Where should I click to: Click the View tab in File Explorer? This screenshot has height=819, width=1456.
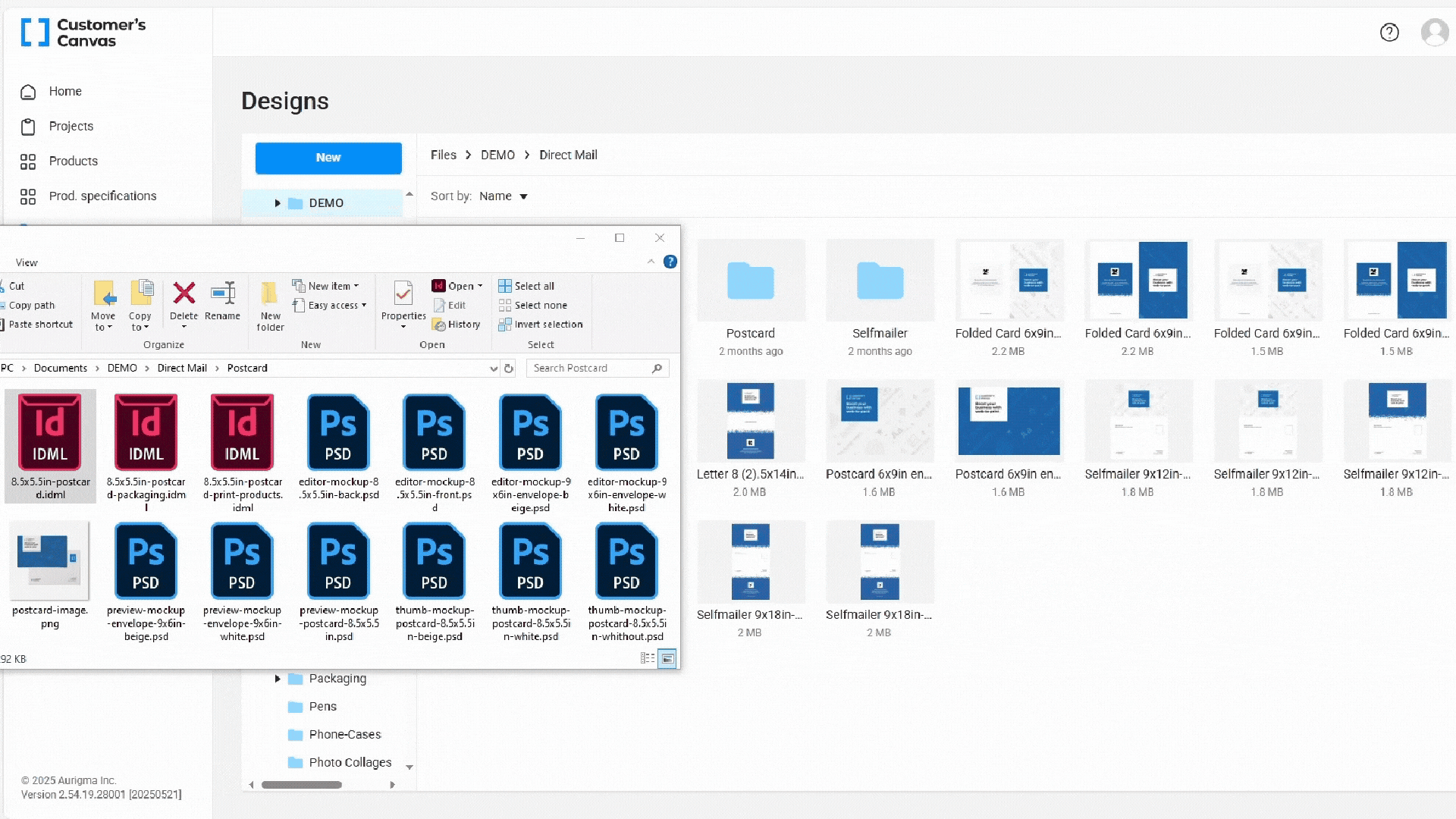27,262
